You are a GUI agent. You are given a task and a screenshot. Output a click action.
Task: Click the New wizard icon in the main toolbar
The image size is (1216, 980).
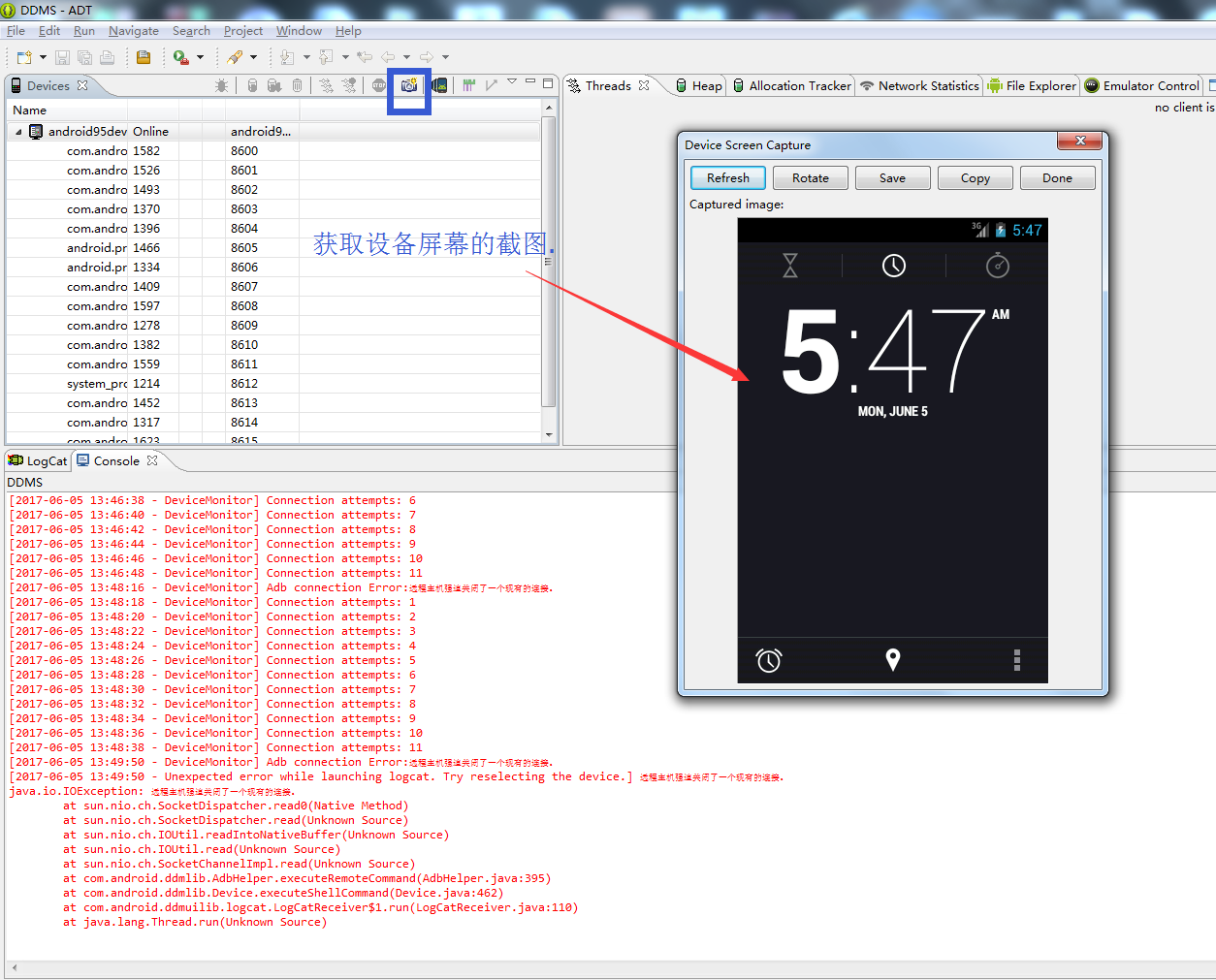(24, 57)
